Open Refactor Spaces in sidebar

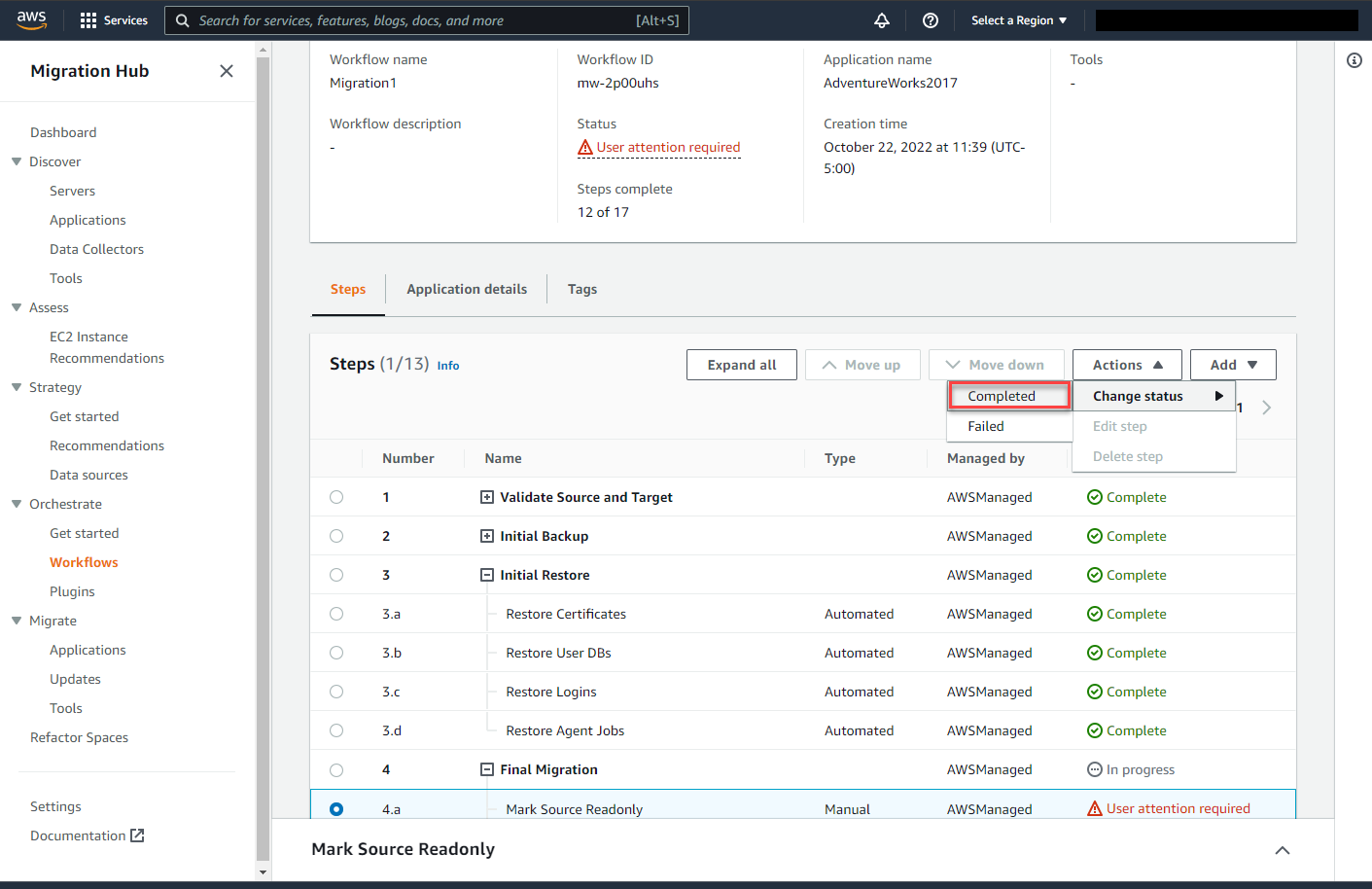79,737
